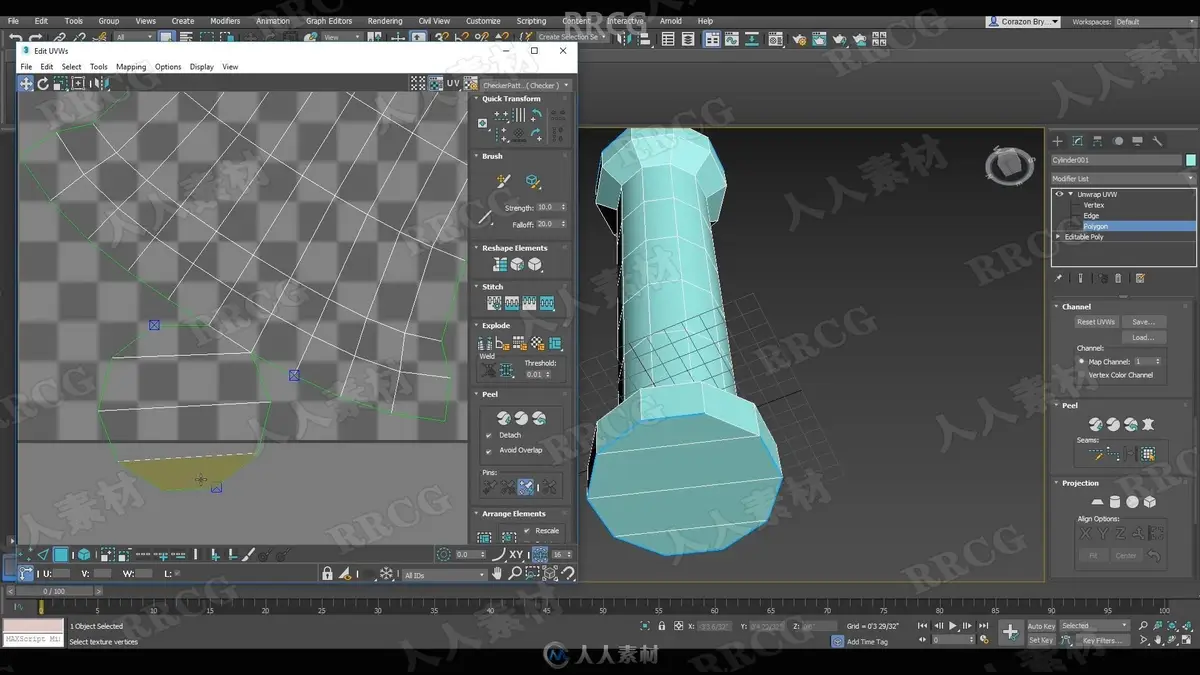Select the Freeform mode tool in Edit UVWs

[77, 84]
